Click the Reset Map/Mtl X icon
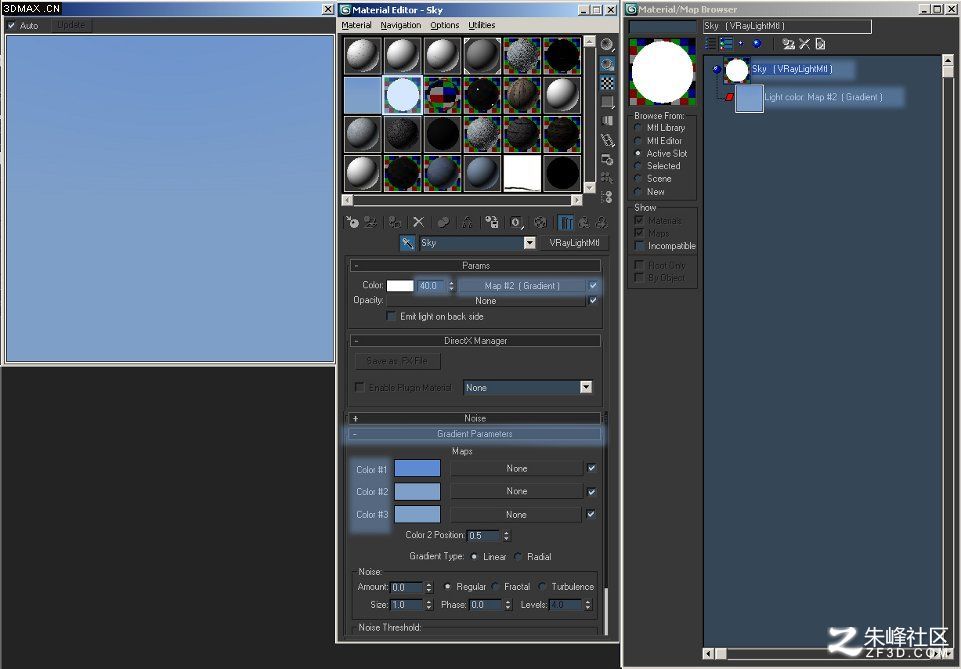Image resolution: width=961 pixels, height=669 pixels. click(419, 222)
